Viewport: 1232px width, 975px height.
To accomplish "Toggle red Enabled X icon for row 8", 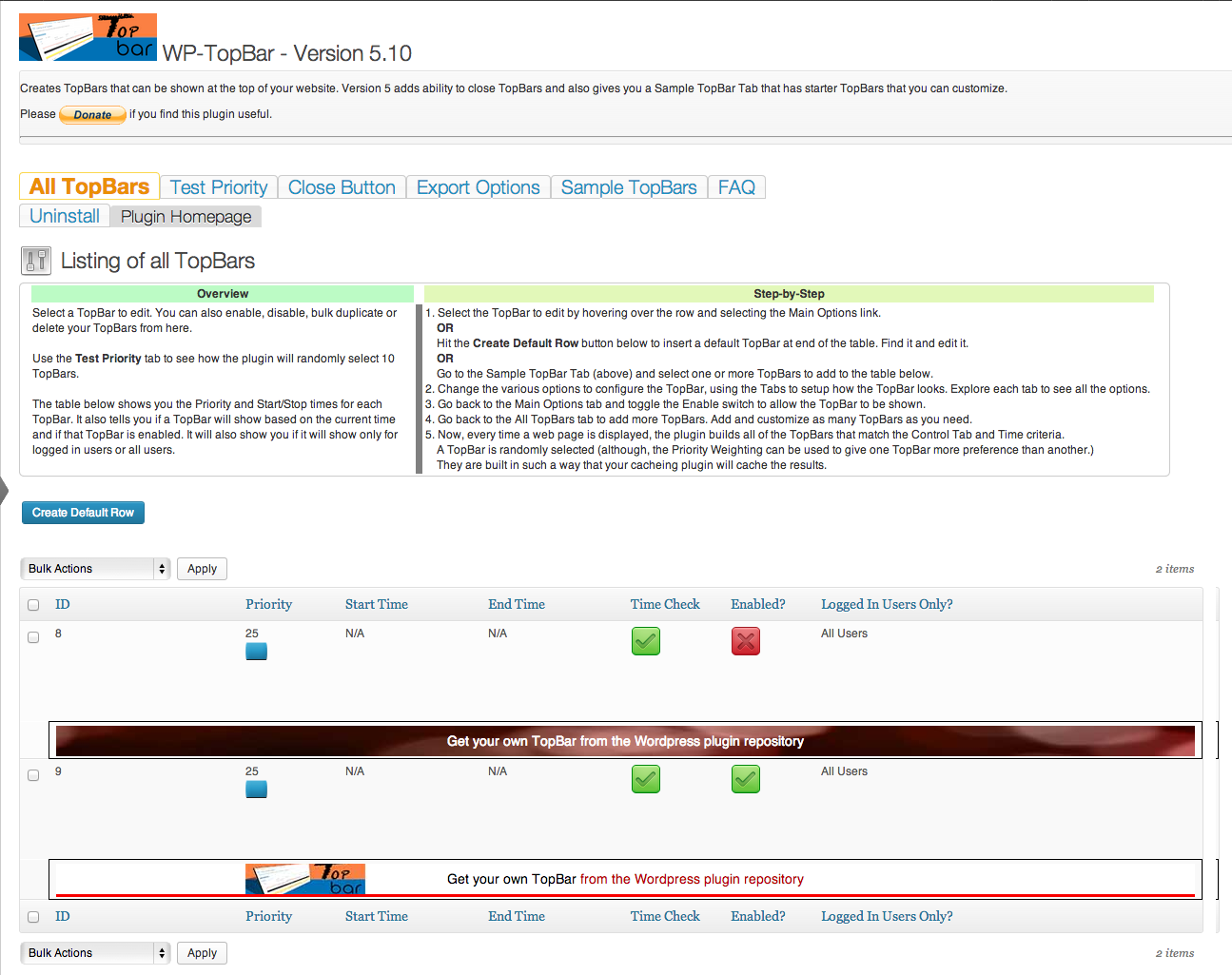I will click(x=746, y=641).
